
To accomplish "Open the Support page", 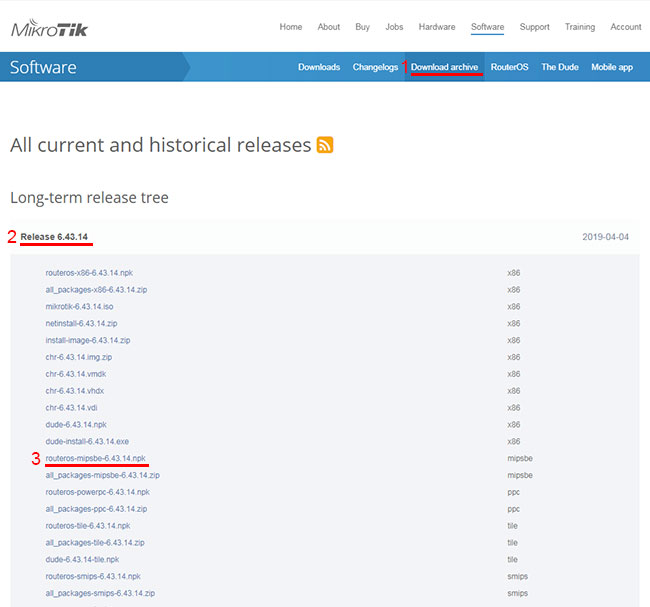I will (535, 27).
